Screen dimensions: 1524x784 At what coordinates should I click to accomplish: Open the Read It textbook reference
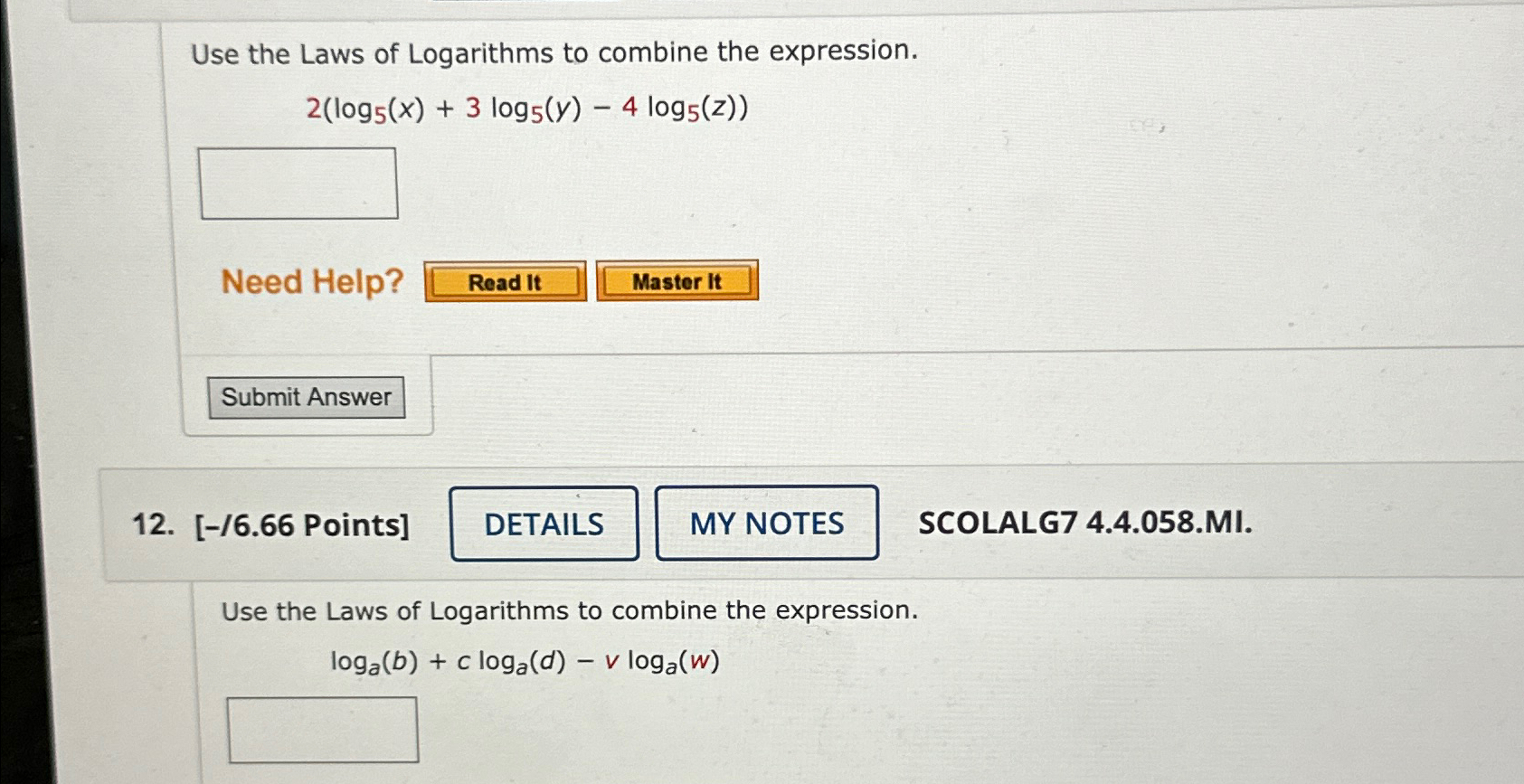[x=503, y=280]
